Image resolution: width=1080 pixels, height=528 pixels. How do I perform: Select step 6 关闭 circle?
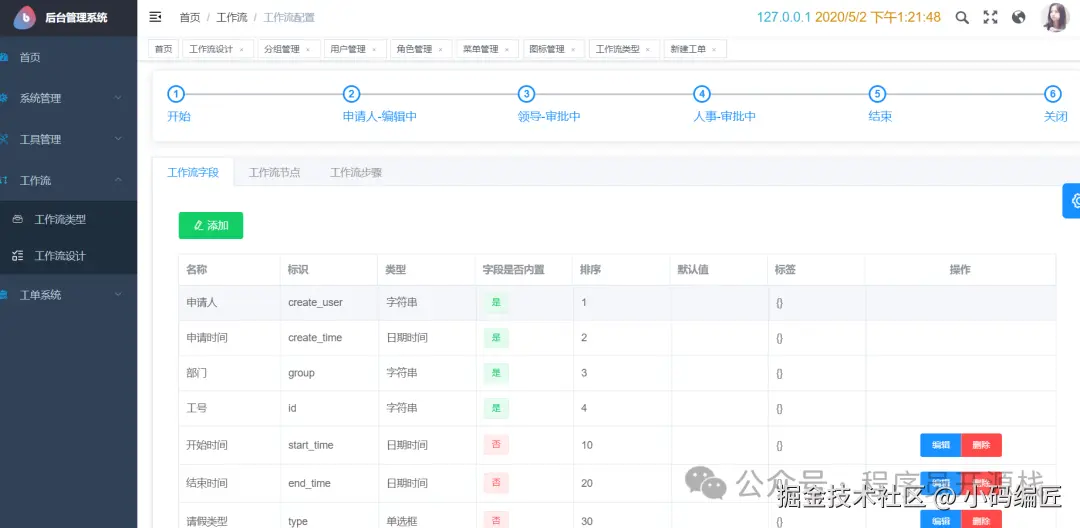click(x=1052, y=94)
